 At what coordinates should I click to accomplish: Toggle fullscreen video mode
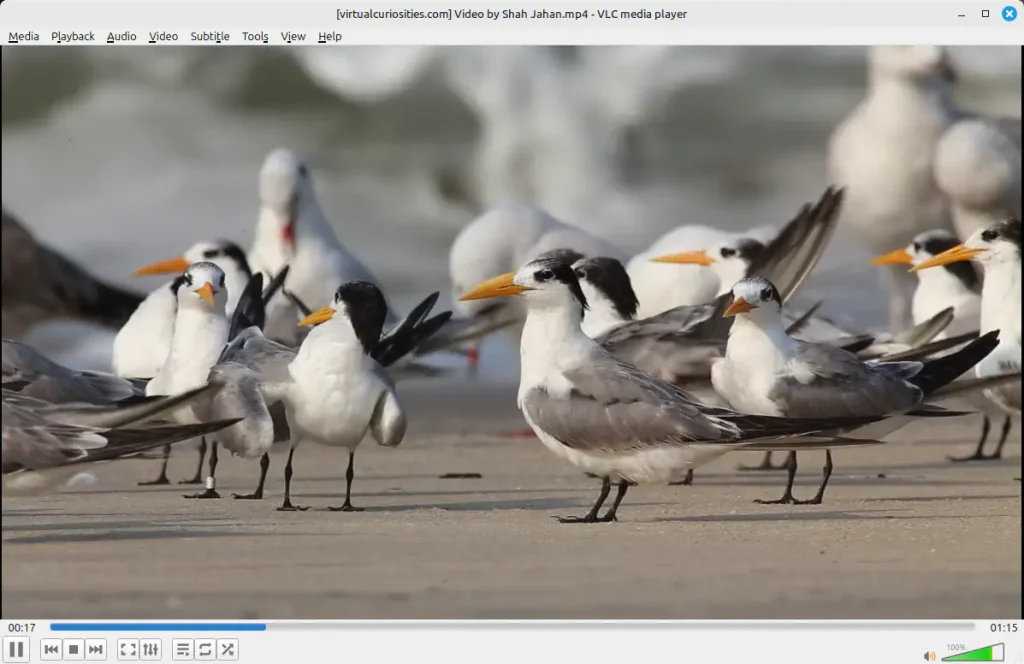128,650
